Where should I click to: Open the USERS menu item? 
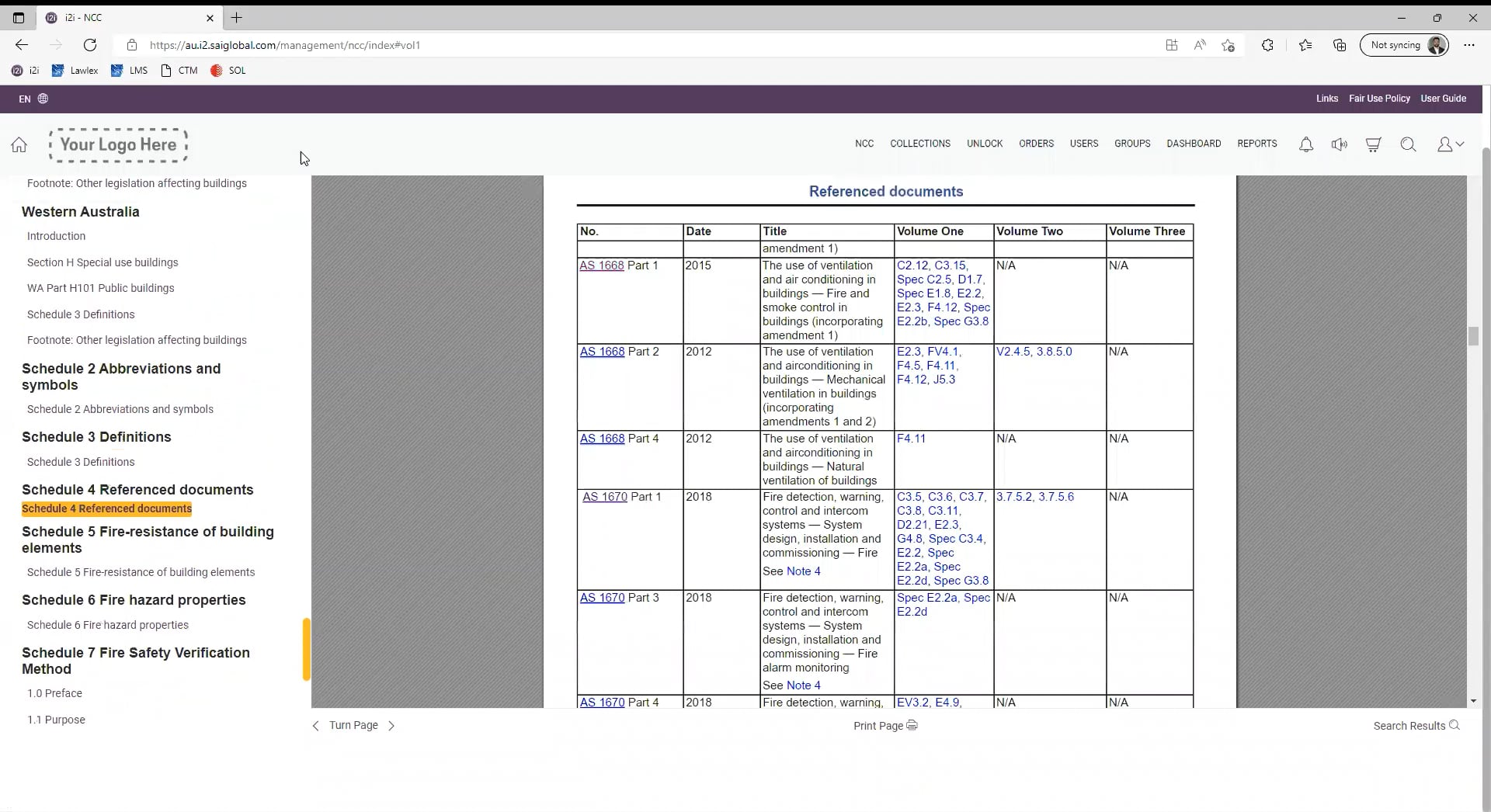pyautogui.click(x=1084, y=144)
